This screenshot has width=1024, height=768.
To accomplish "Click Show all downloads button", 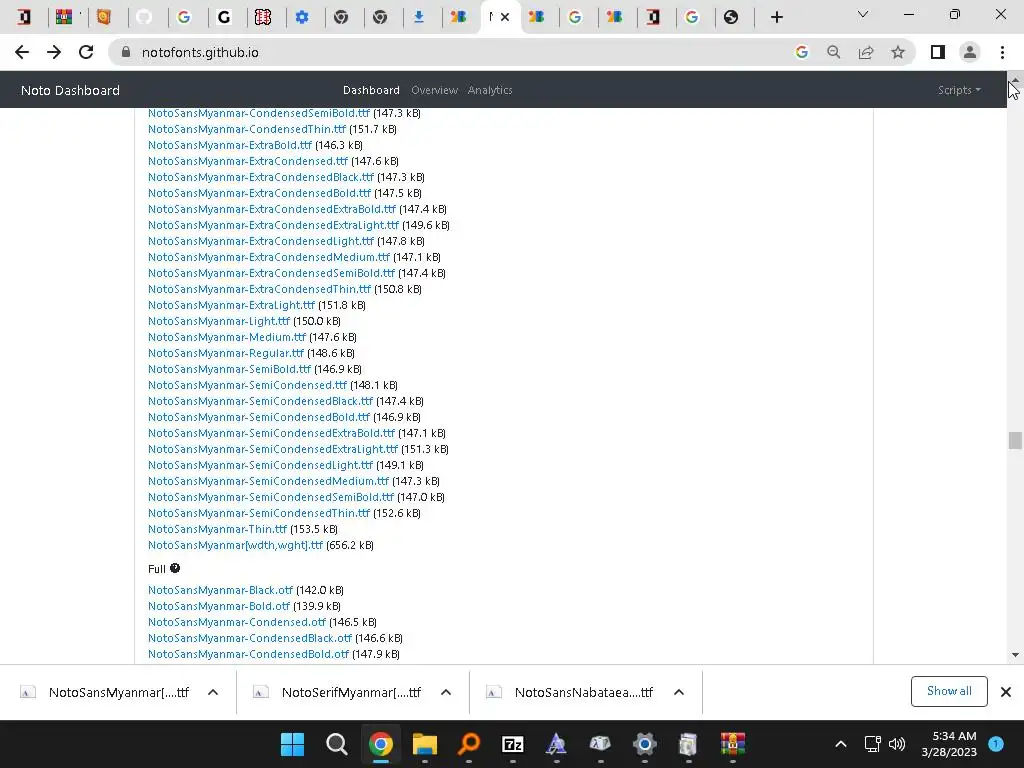I will point(949,691).
